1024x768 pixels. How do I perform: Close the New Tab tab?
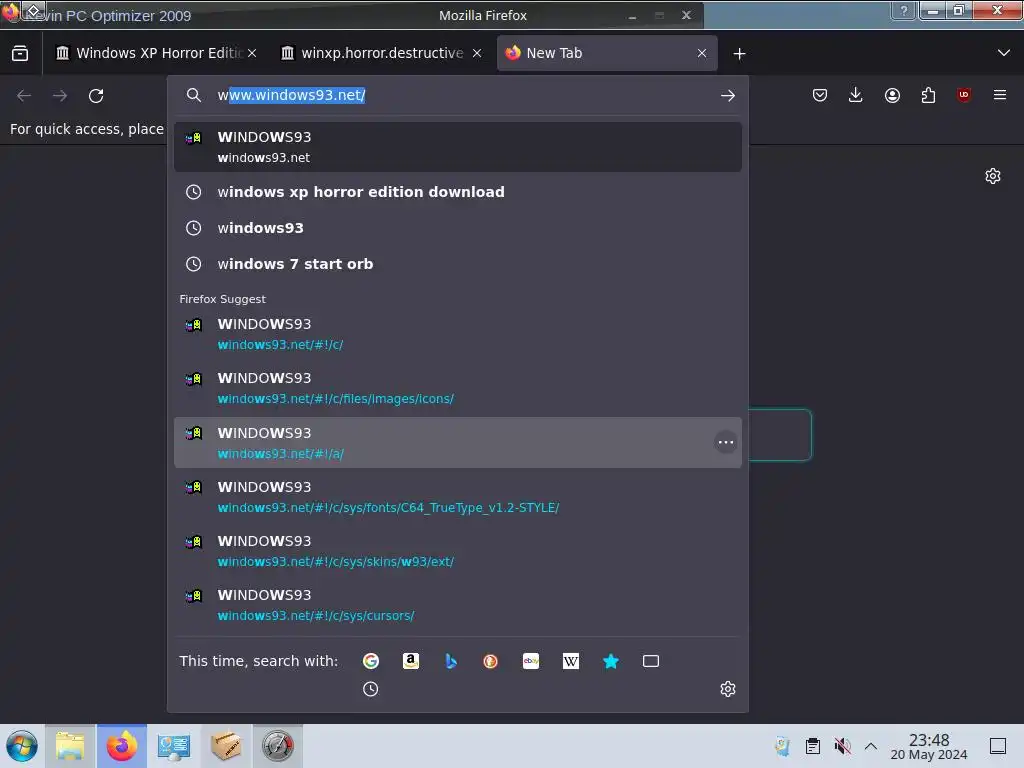pos(701,53)
